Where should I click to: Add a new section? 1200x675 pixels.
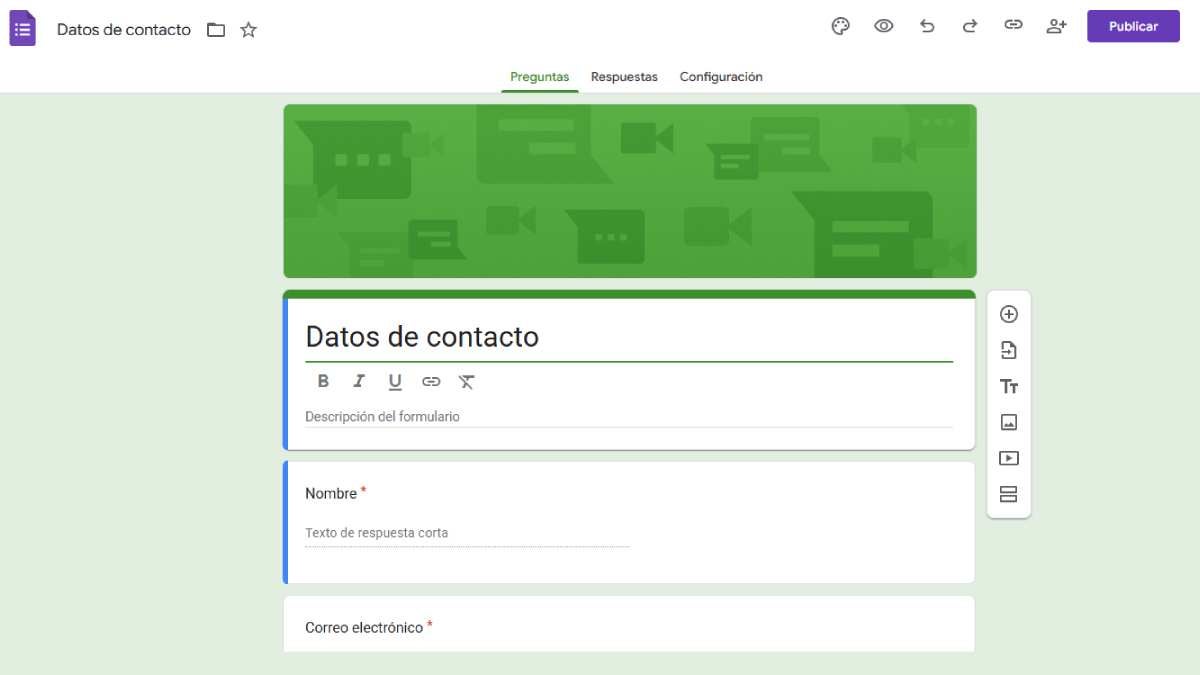pos(1009,494)
